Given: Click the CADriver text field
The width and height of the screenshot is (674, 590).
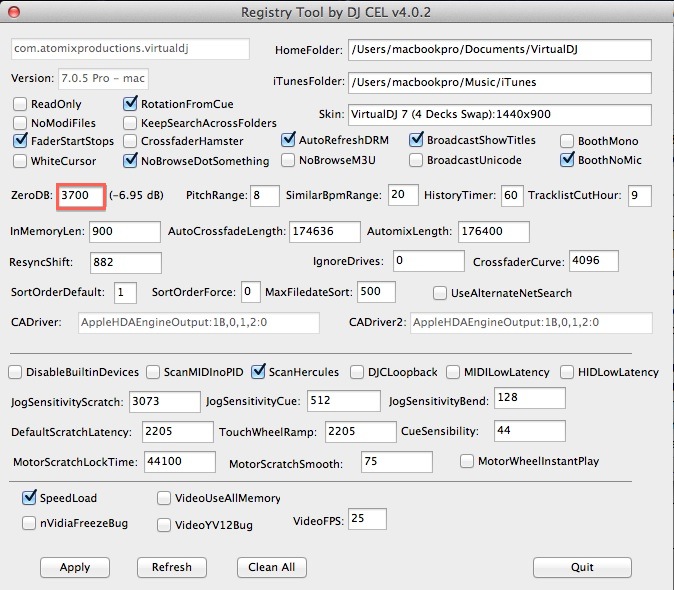Looking at the screenshot, I should pos(199,323).
